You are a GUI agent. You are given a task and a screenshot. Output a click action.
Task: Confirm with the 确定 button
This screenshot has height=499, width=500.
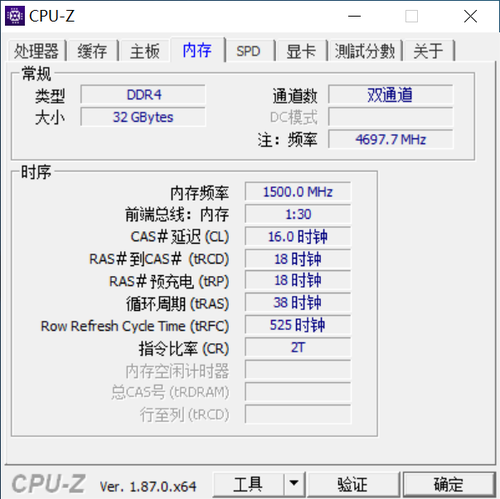click(x=449, y=484)
